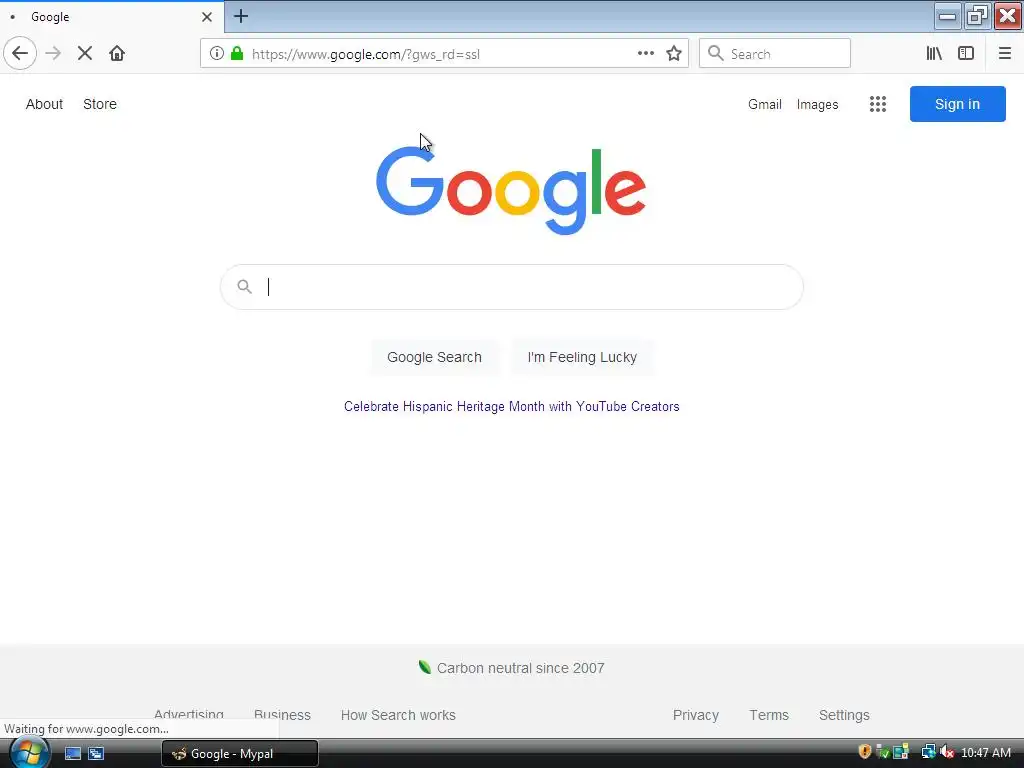This screenshot has height=768, width=1024.
Task: Click the green padlock security icon
Action: click(237, 54)
